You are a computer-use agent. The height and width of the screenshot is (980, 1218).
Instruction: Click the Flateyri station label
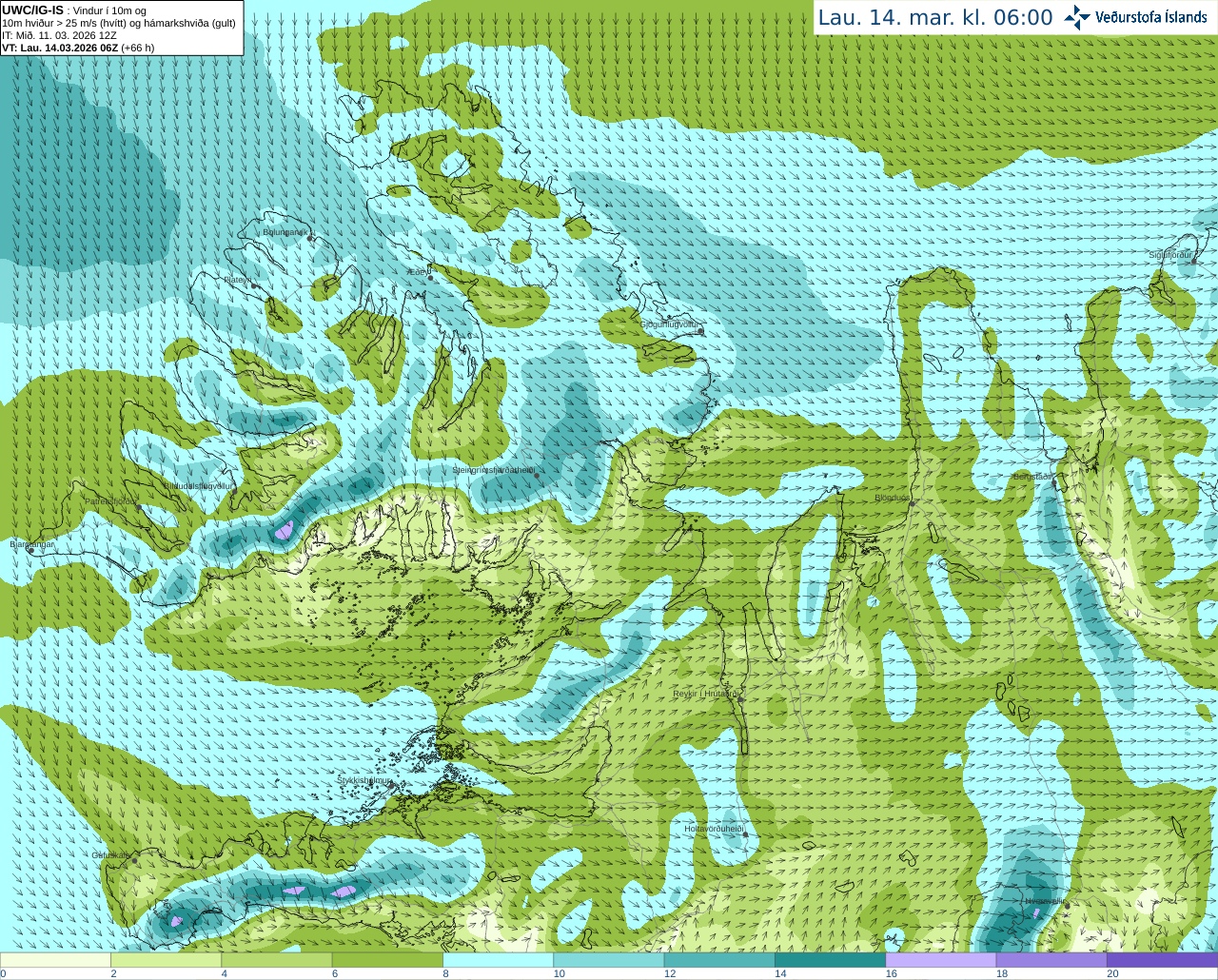(x=238, y=280)
